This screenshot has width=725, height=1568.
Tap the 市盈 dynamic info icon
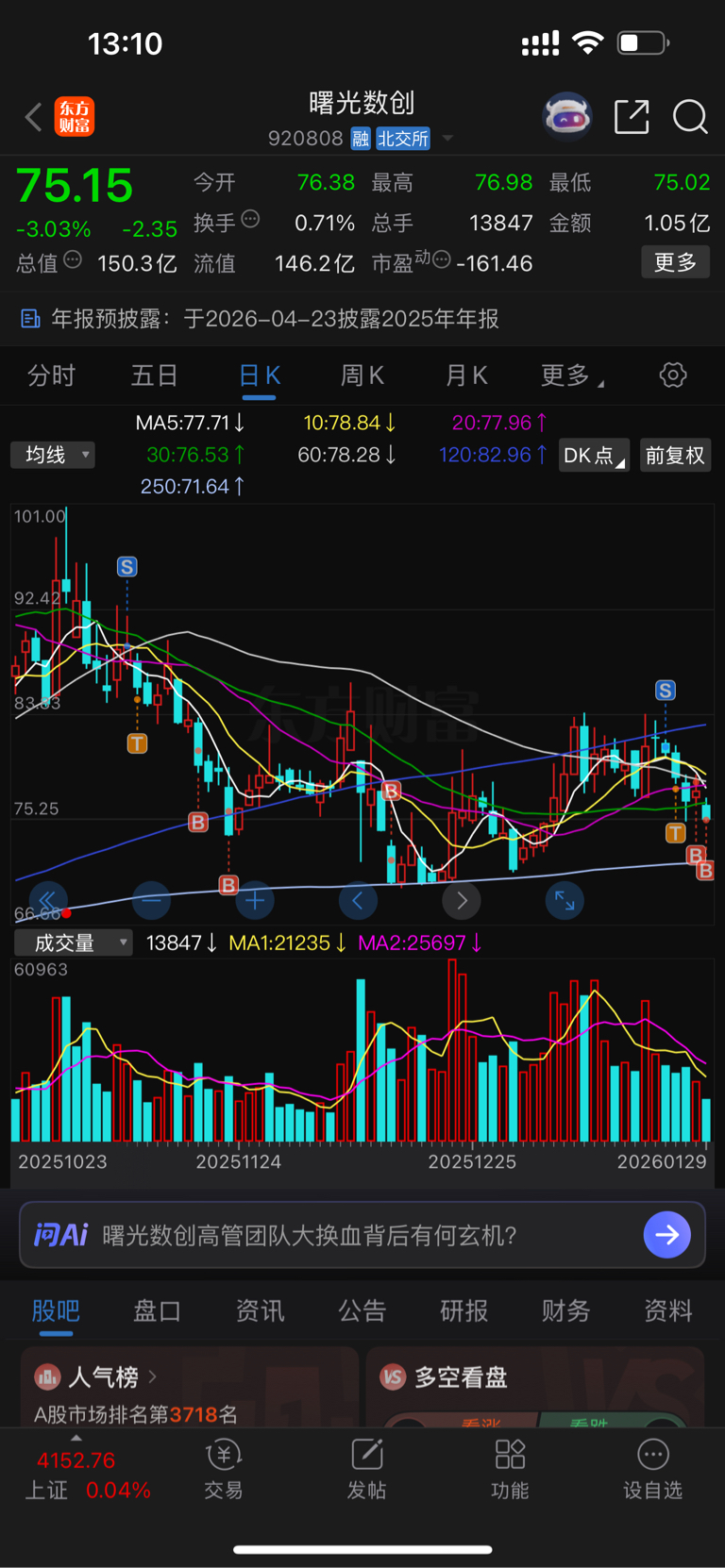[x=441, y=259]
